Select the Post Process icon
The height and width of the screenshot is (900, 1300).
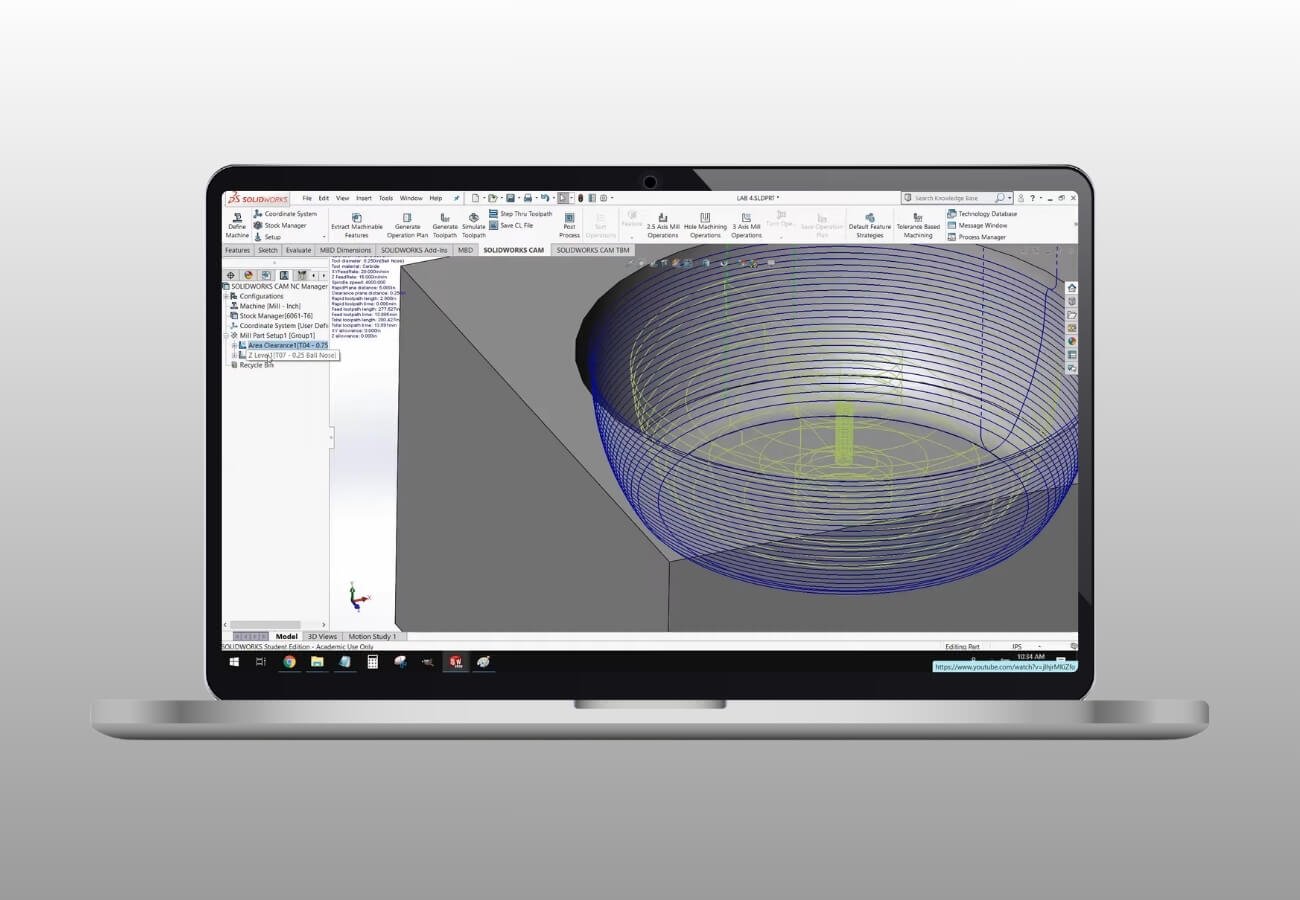click(x=569, y=218)
